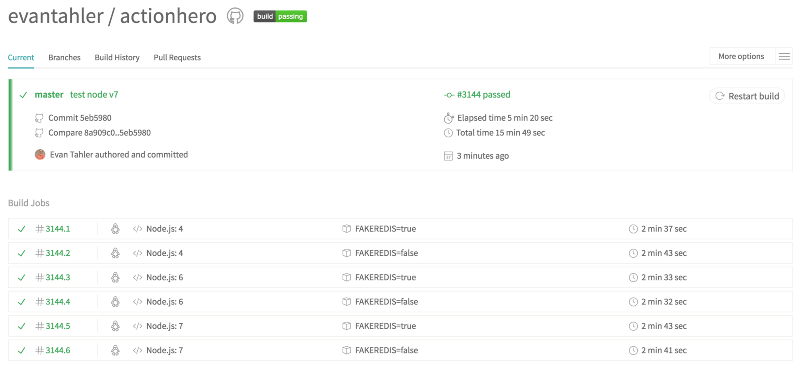Click the commit message test node v7
This screenshot has height=370, width=800.
click(94, 94)
